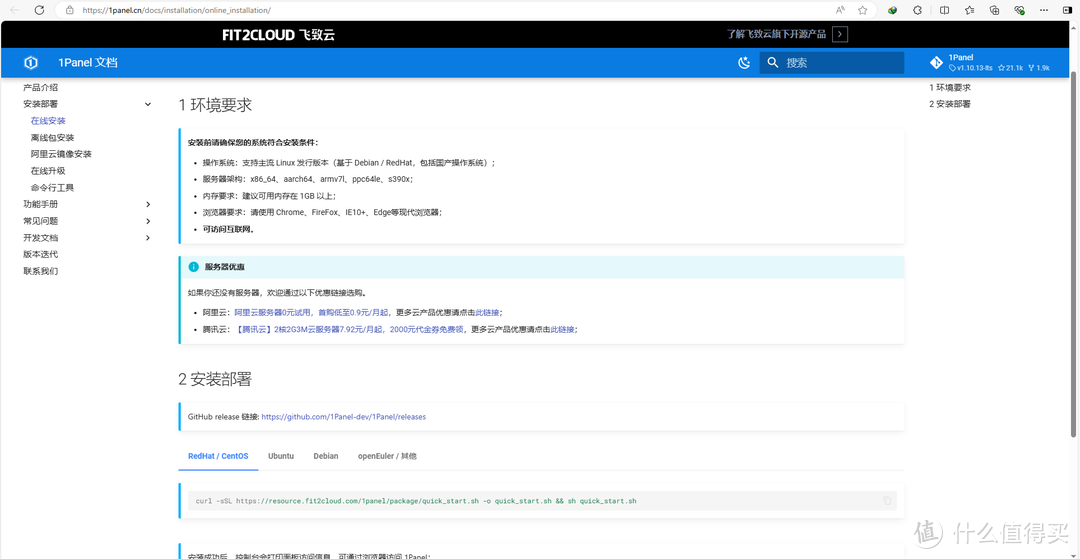Open Collections icon in browser toolbar
1080x559 pixels.
click(x=995, y=10)
